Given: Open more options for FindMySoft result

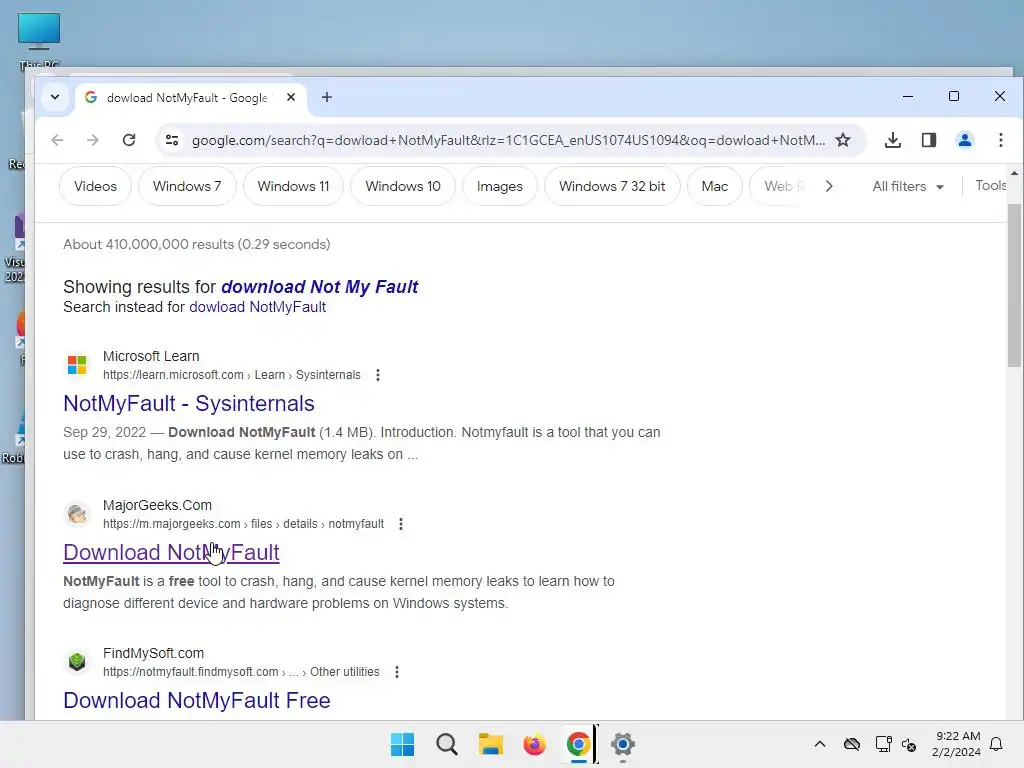Looking at the screenshot, I should tap(396, 672).
